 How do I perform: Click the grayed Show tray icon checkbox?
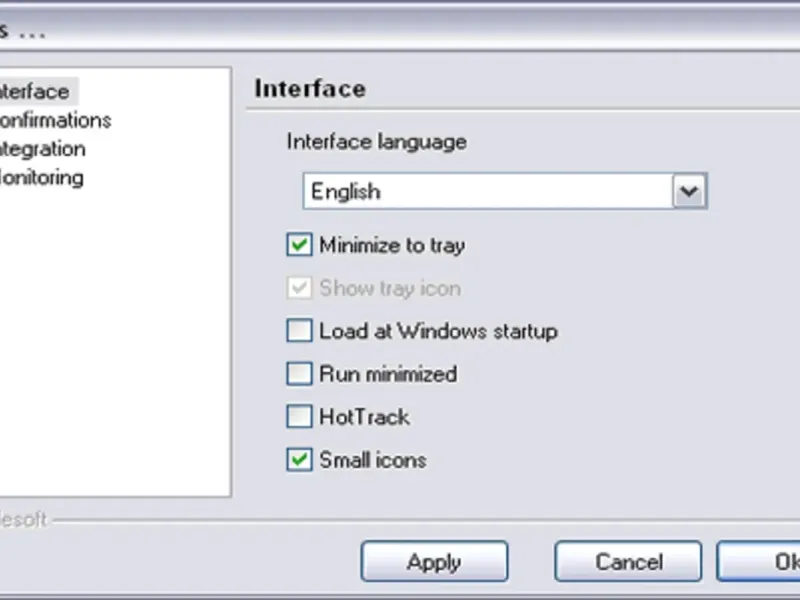coord(299,288)
